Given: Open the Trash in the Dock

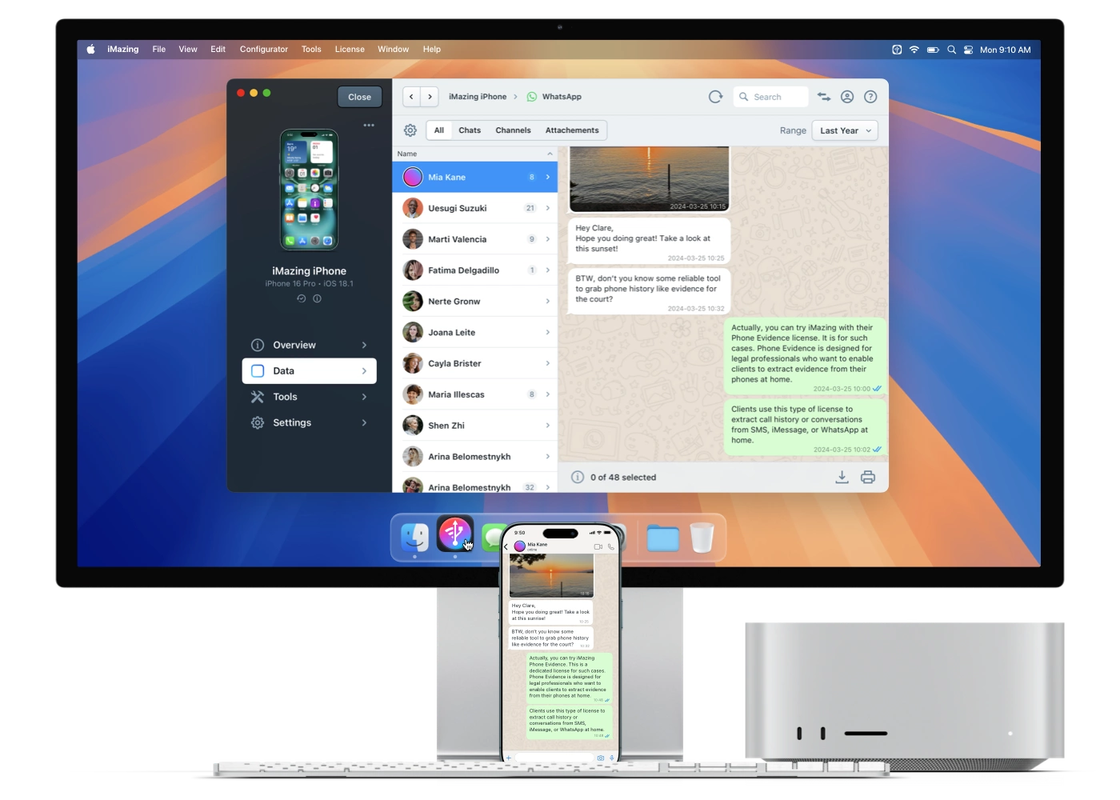Looking at the screenshot, I should pyautogui.click(x=702, y=537).
